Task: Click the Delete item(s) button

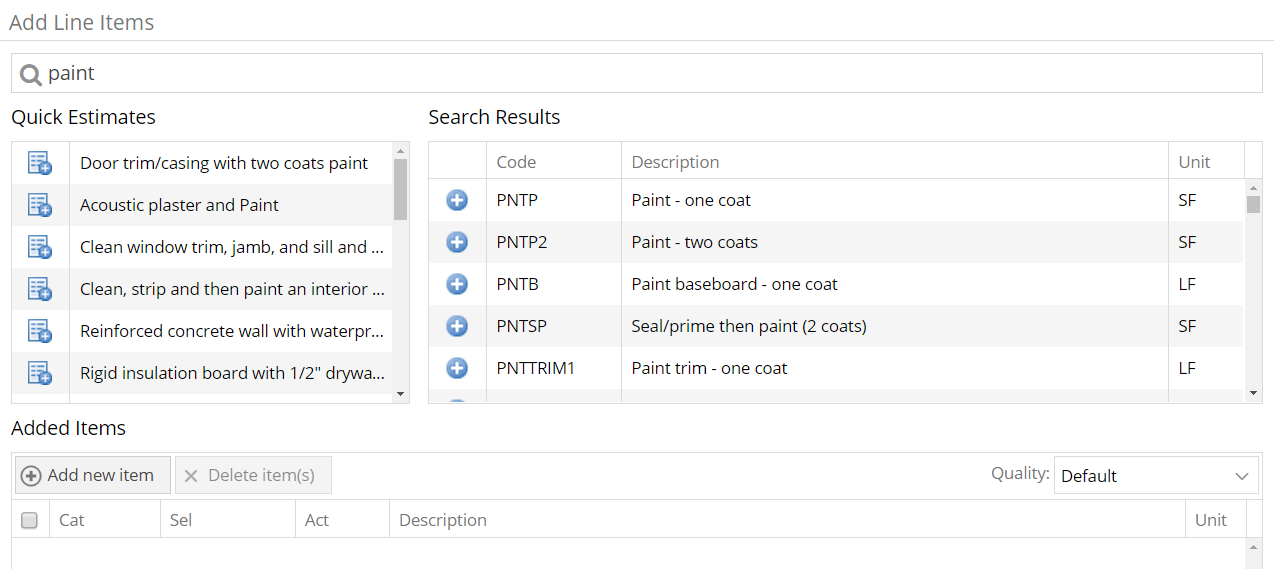Action: 253,476
